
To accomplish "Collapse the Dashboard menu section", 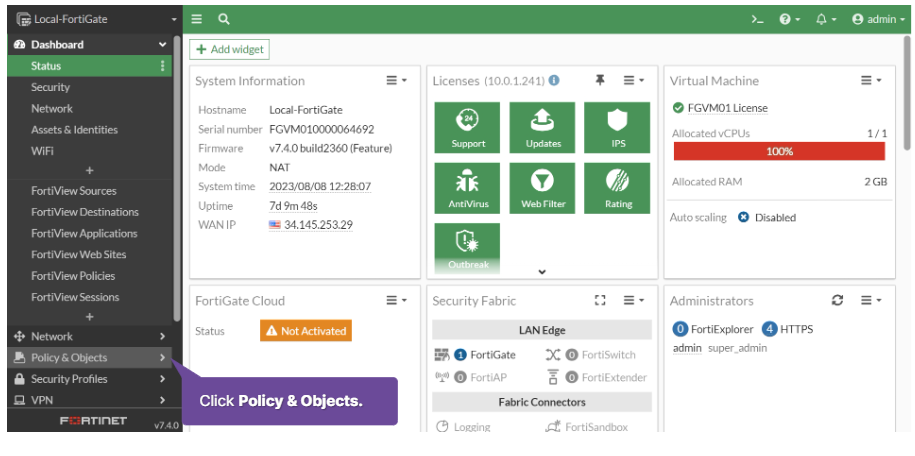I will click(x=162, y=44).
